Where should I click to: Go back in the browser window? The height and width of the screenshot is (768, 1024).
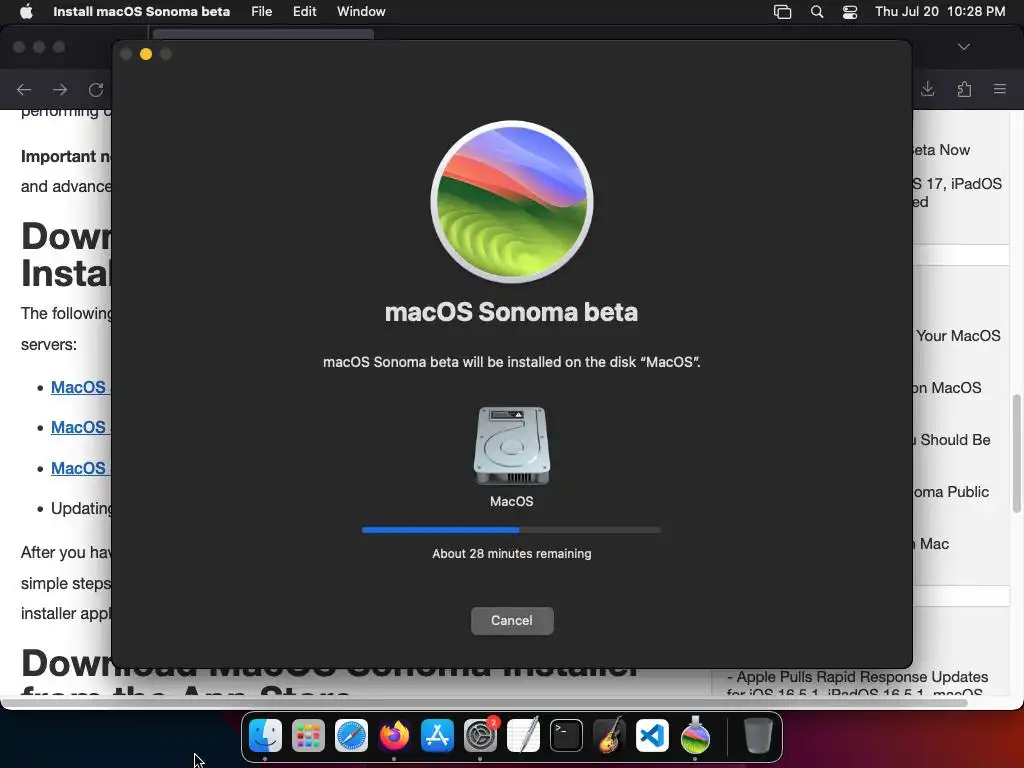(x=24, y=89)
